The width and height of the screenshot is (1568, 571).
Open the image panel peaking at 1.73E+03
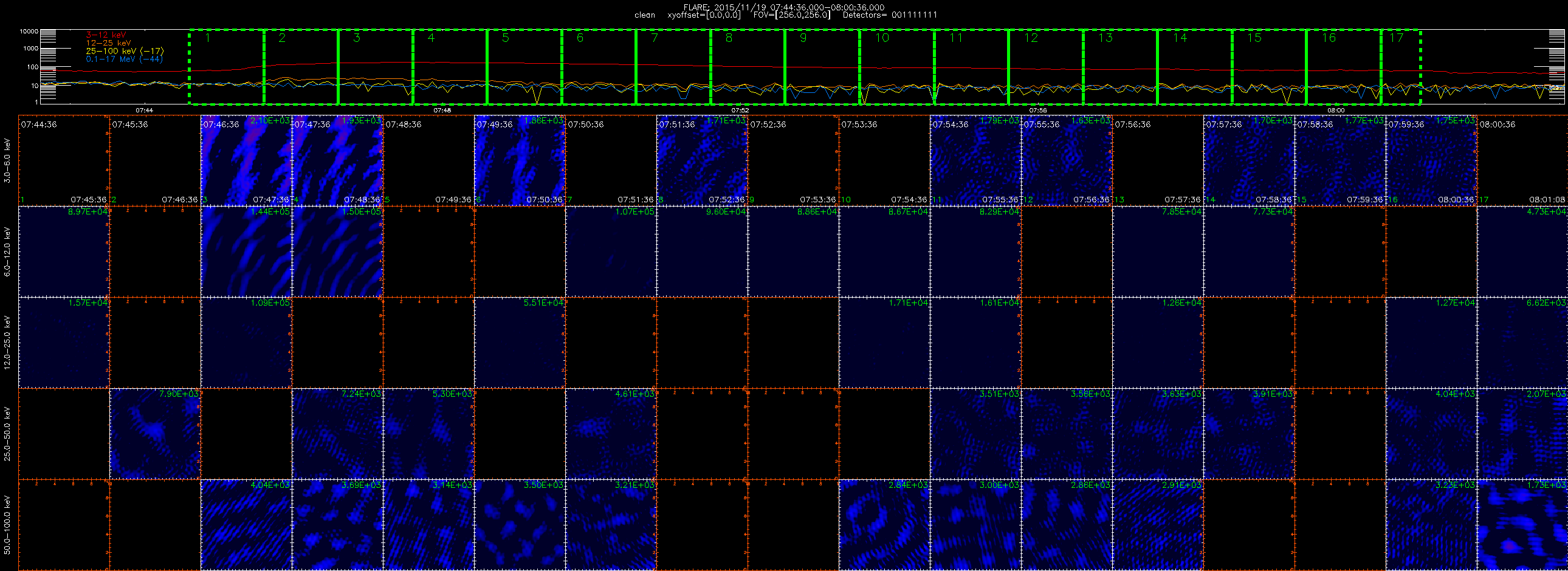tap(1522, 525)
